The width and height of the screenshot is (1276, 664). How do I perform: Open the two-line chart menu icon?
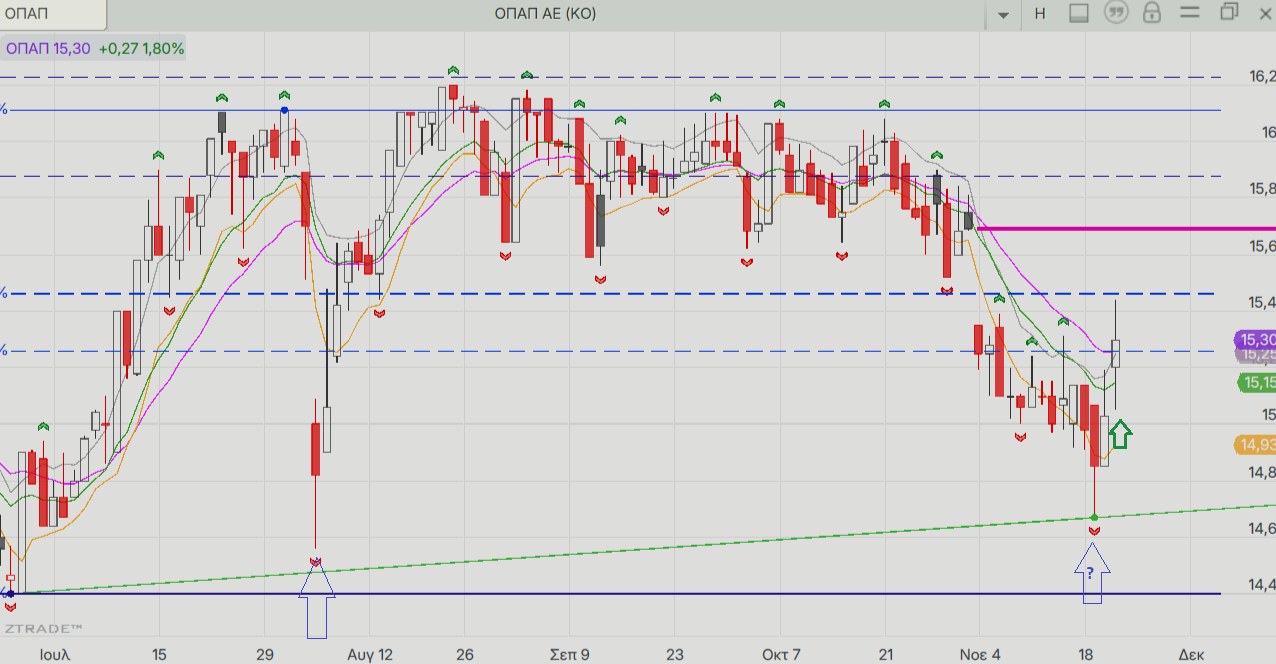(1189, 13)
